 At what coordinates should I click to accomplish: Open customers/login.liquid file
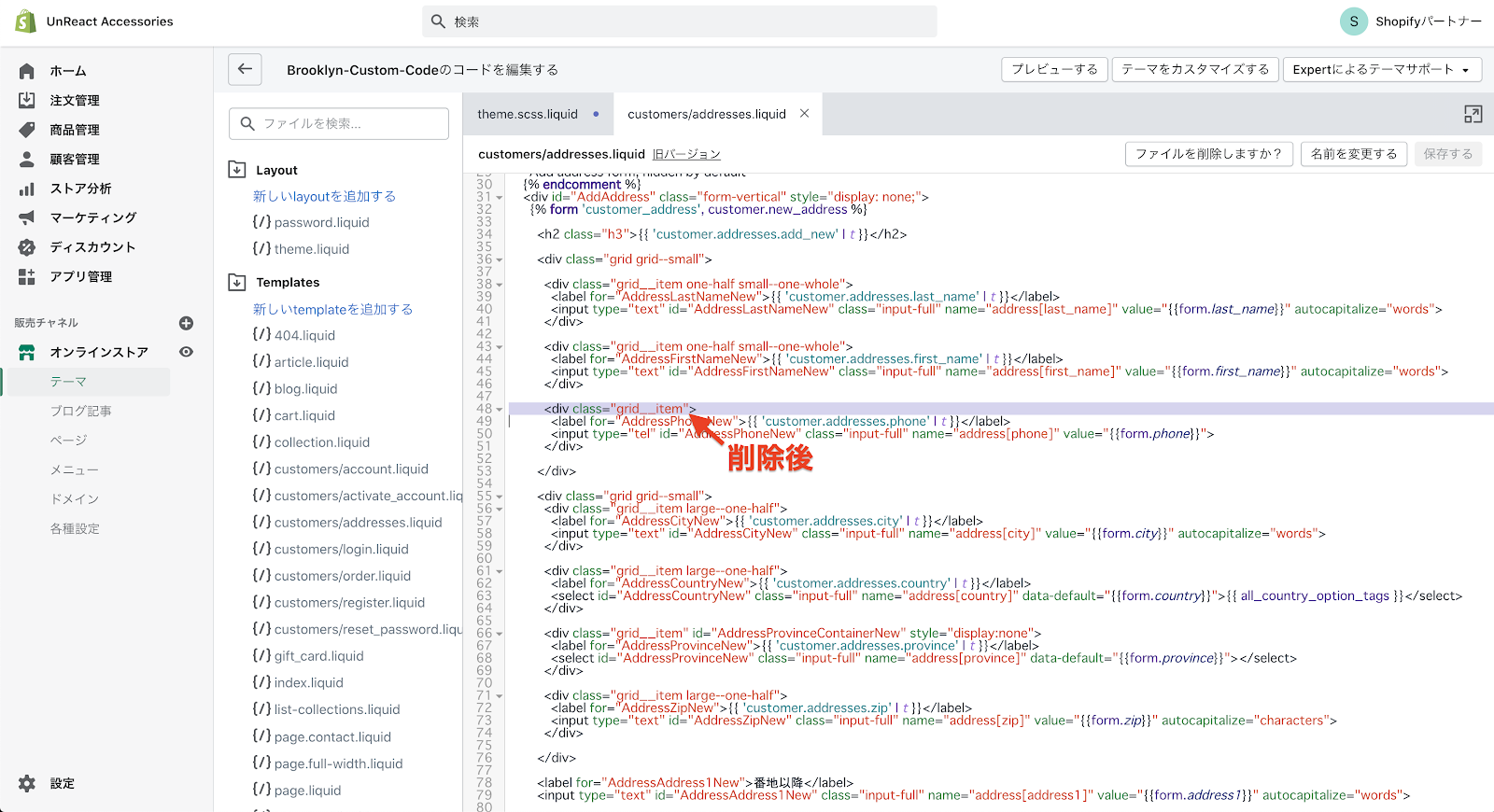click(x=341, y=549)
